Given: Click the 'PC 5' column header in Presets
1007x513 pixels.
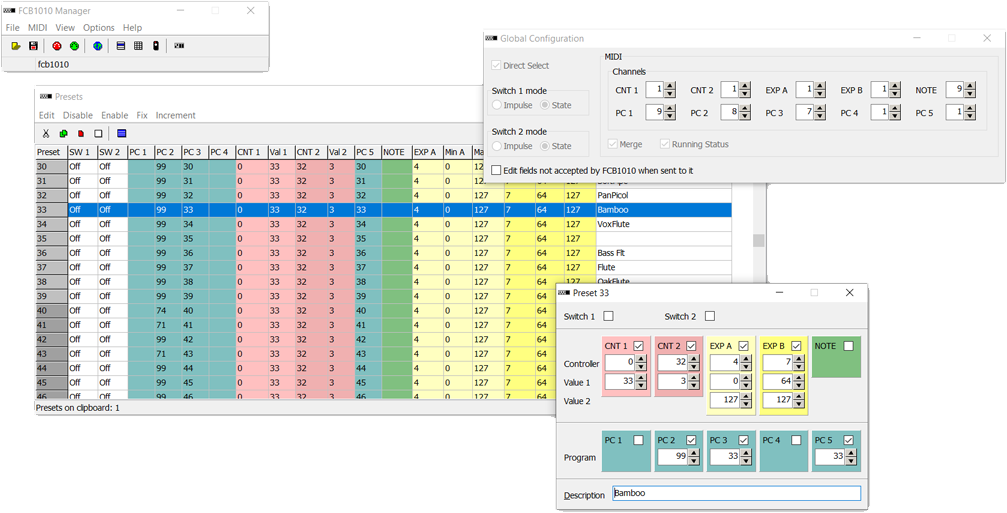Looking at the screenshot, I should (x=367, y=152).
